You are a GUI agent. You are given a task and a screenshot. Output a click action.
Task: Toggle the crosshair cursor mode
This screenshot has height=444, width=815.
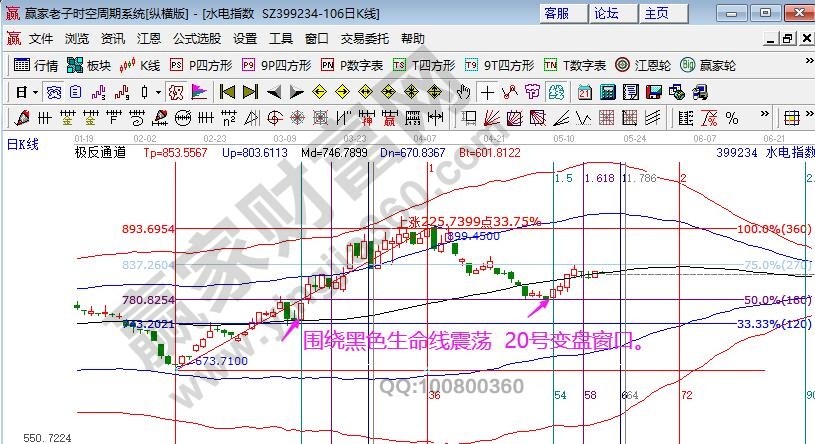[487, 92]
